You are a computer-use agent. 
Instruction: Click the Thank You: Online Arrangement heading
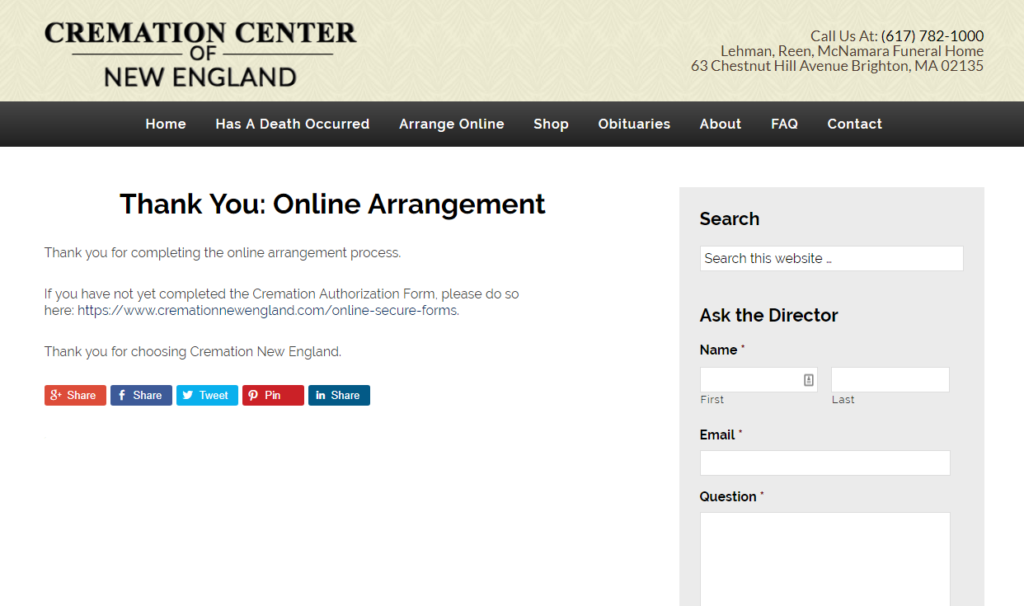[332, 204]
